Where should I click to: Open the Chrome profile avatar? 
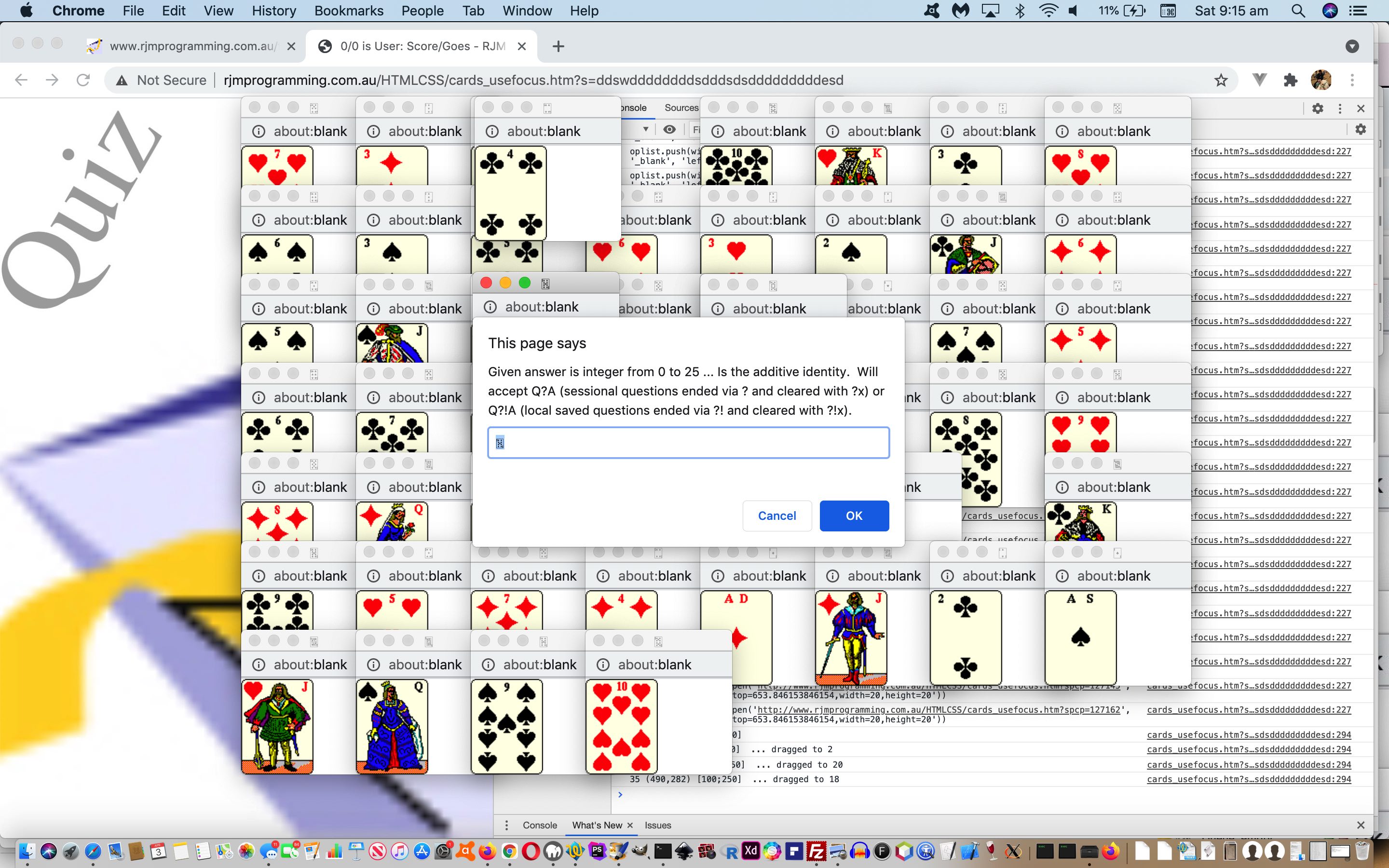pyautogui.click(x=1321, y=80)
